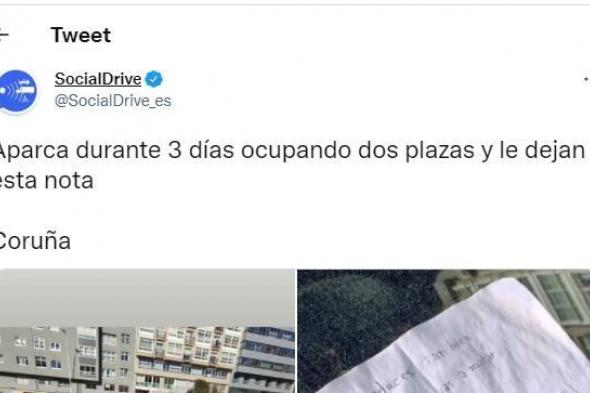Click the Tweet header title
This screenshot has width=590, height=393.
click(x=81, y=35)
